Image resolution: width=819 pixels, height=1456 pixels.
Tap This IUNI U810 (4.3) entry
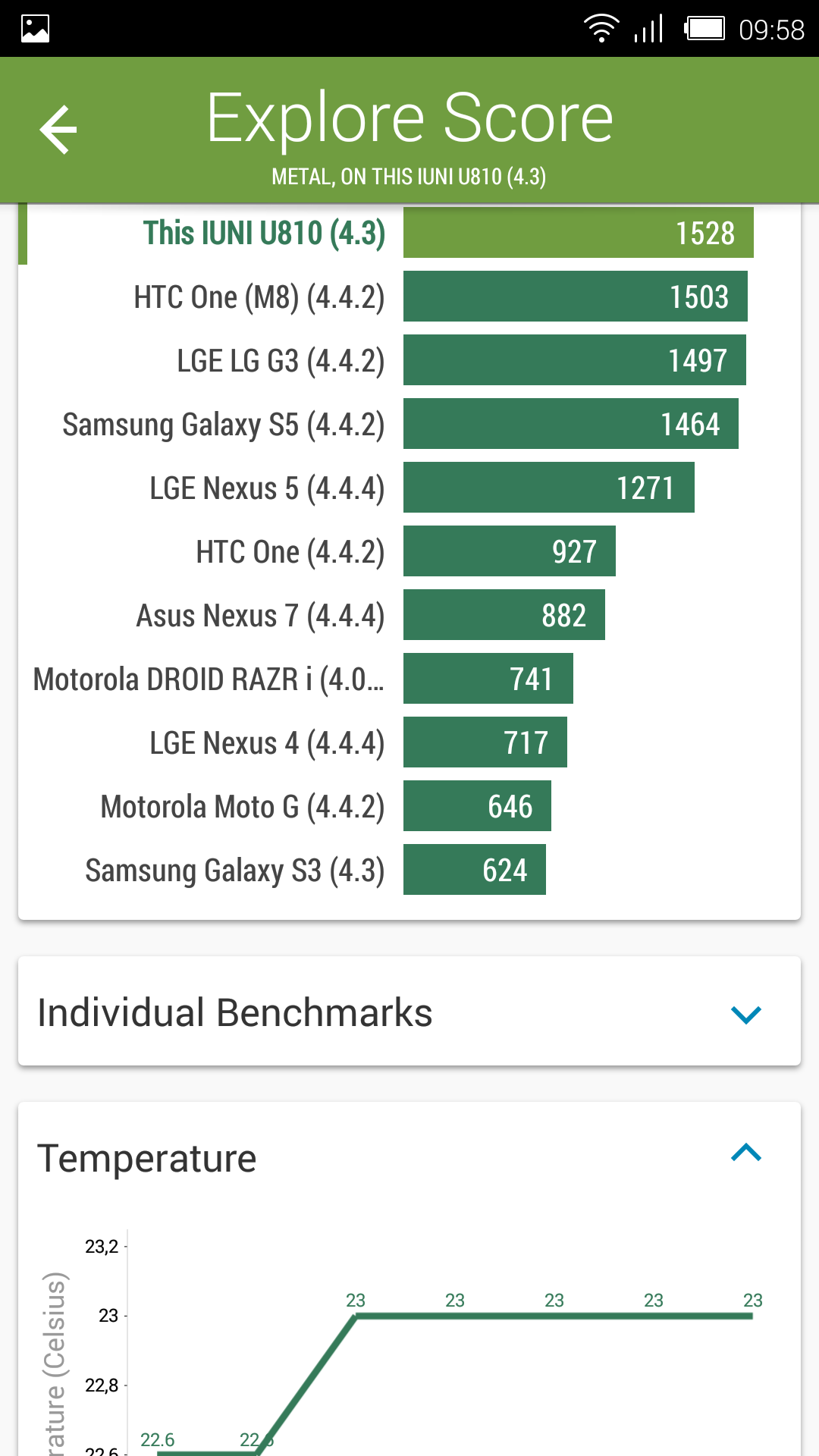[x=264, y=233]
